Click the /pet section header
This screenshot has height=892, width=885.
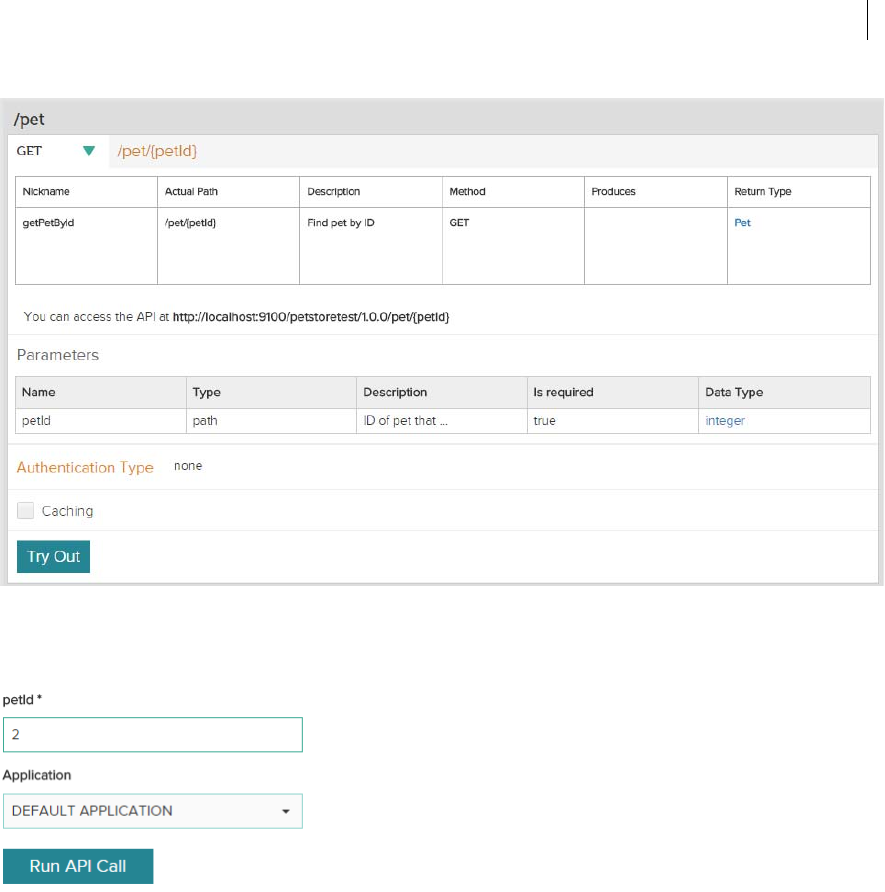[x=29, y=119]
